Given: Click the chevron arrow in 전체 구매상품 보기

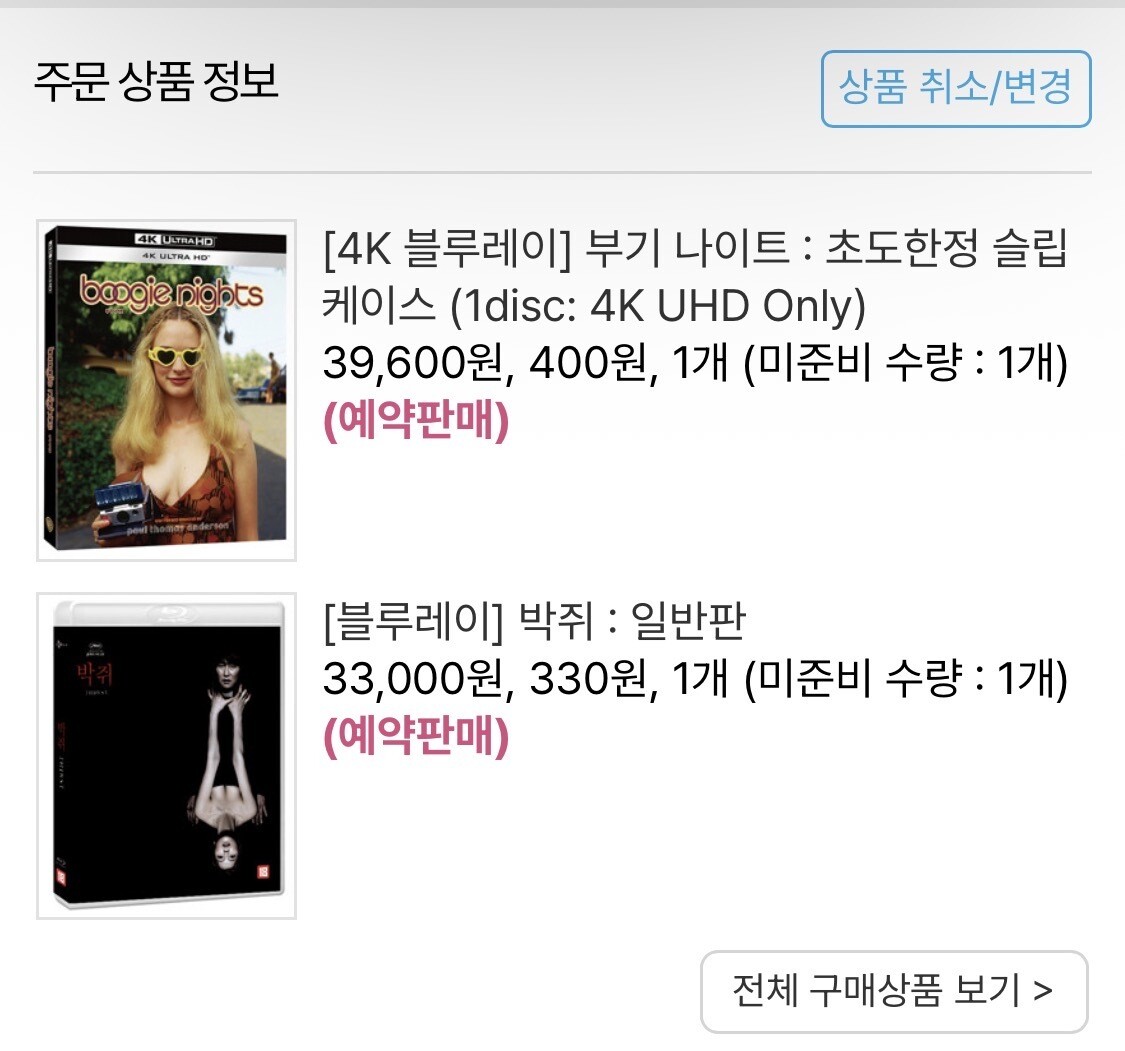Looking at the screenshot, I should pos(1043,991).
